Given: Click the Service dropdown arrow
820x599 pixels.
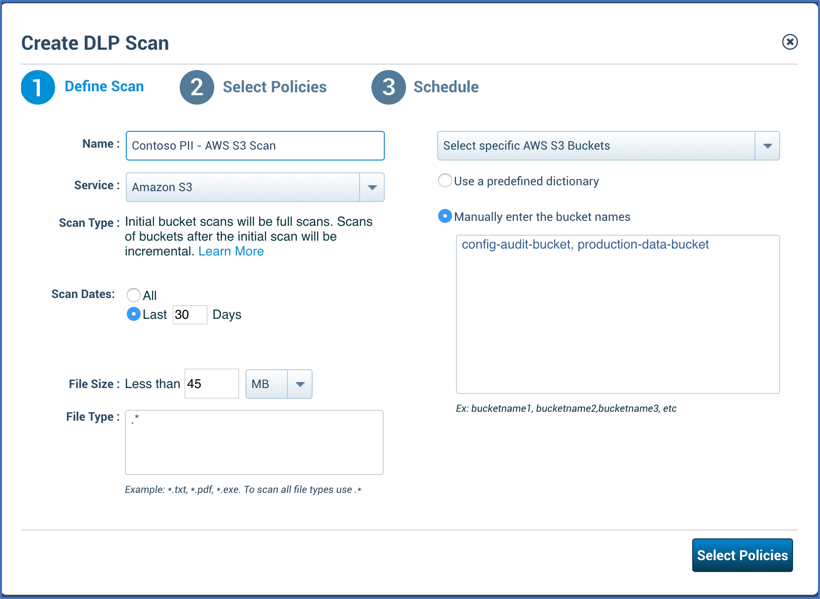Looking at the screenshot, I should tap(372, 187).
